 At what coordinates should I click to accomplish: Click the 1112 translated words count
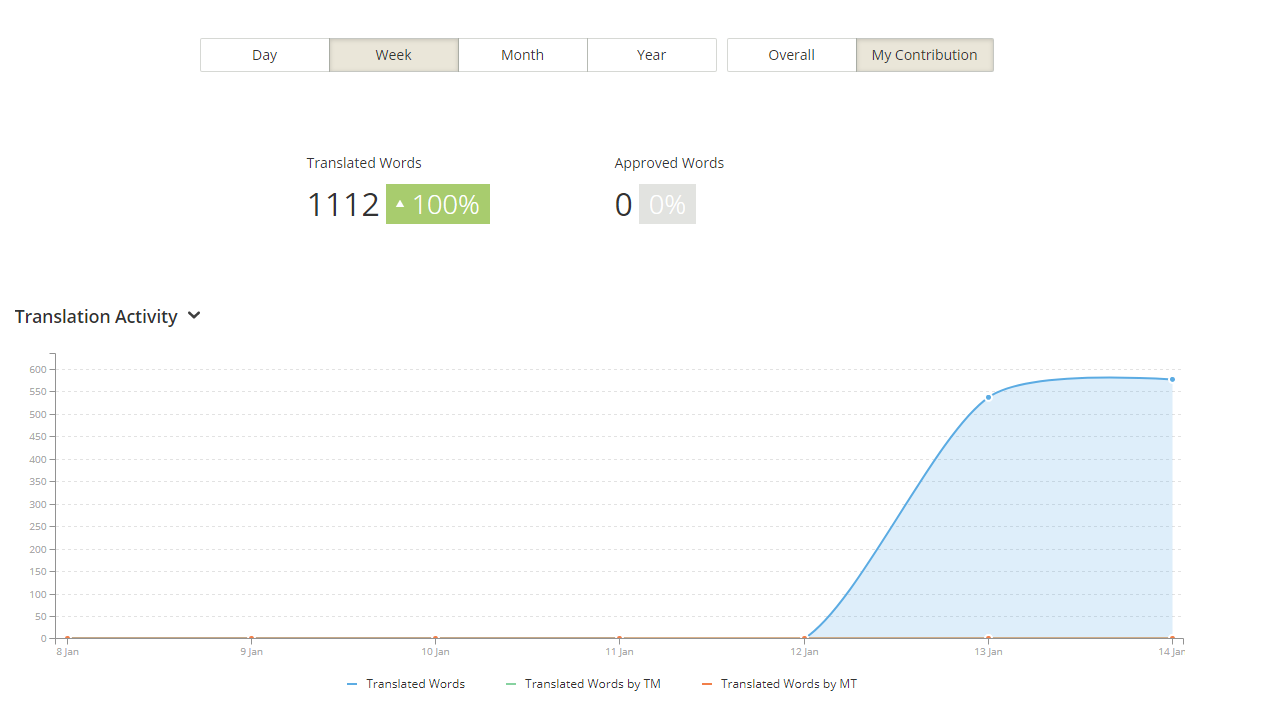click(343, 204)
